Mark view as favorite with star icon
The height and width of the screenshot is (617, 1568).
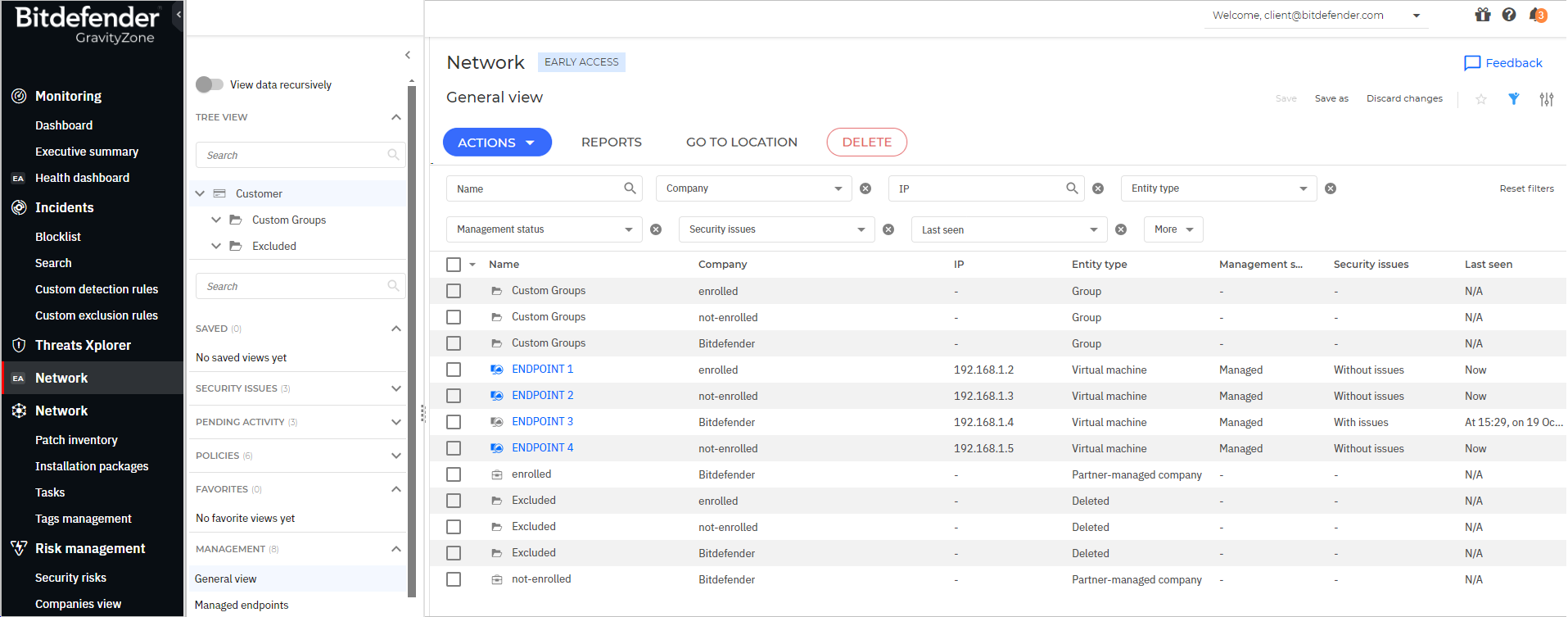(1481, 99)
